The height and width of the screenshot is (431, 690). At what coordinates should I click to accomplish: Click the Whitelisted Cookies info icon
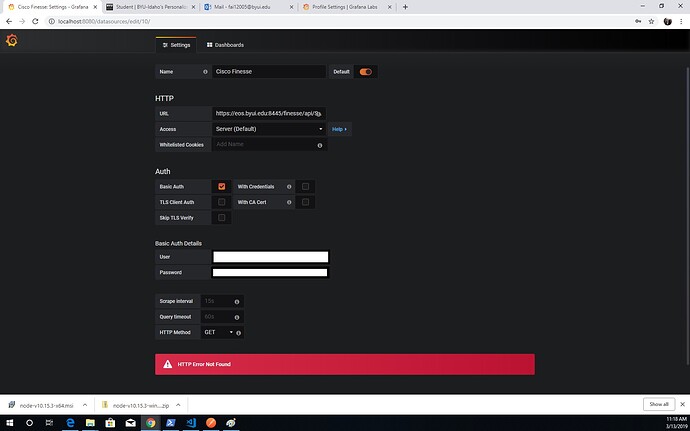pyautogui.click(x=320, y=145)
